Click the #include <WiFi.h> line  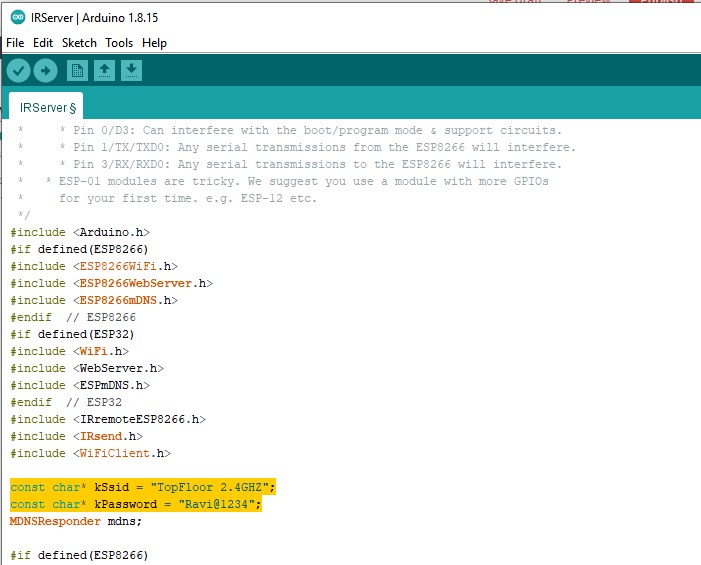point(69,351)
